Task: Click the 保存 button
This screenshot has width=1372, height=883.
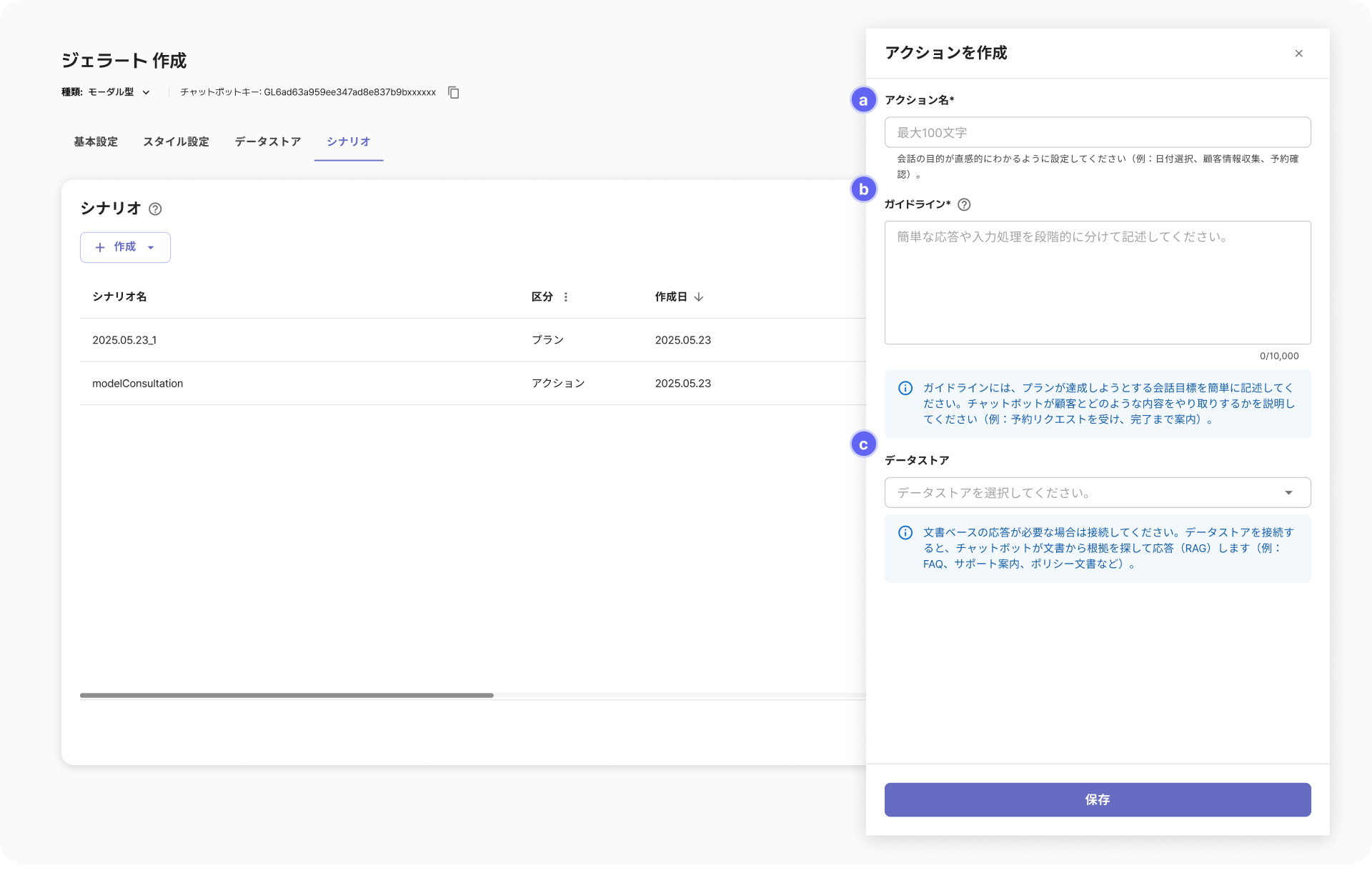Action: point(1097,799)
